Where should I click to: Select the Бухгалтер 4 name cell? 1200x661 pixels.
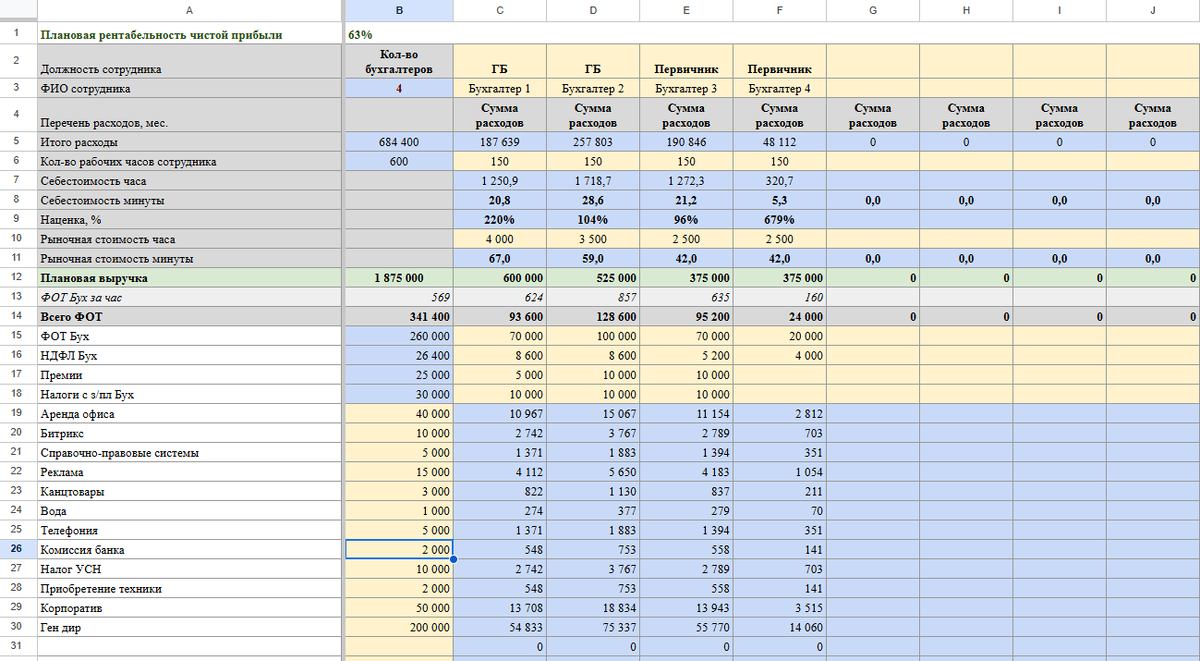click(779, 88)
